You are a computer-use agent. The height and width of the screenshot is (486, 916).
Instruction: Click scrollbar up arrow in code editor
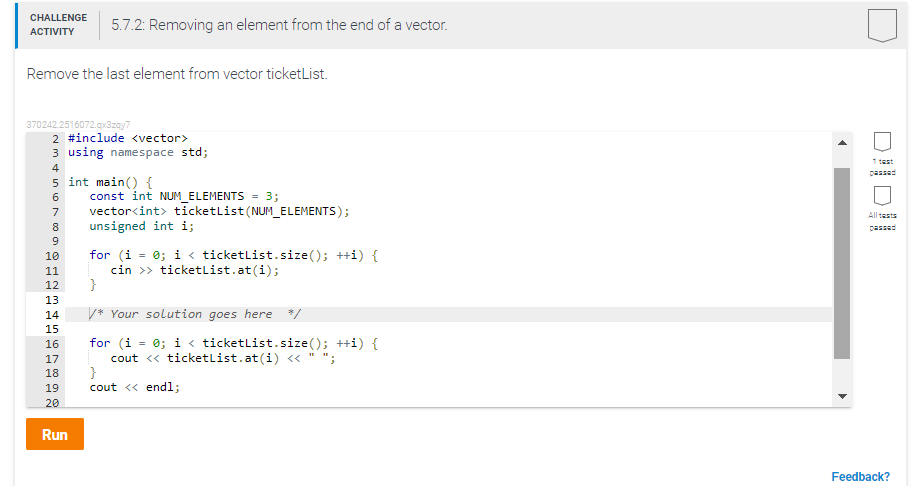[x=842, y=143]
